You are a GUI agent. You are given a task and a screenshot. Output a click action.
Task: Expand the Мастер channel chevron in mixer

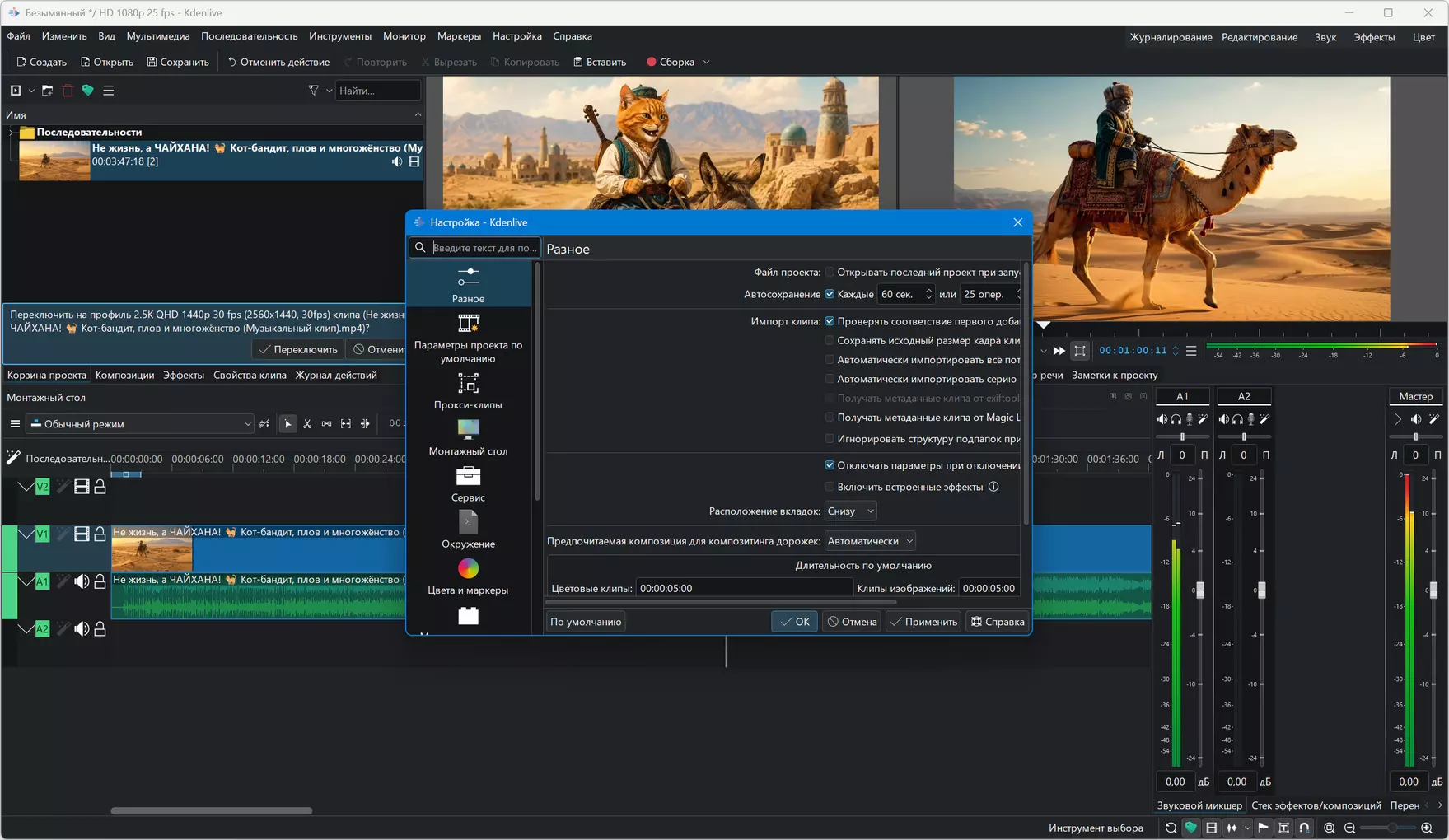tap(1398, 419)
